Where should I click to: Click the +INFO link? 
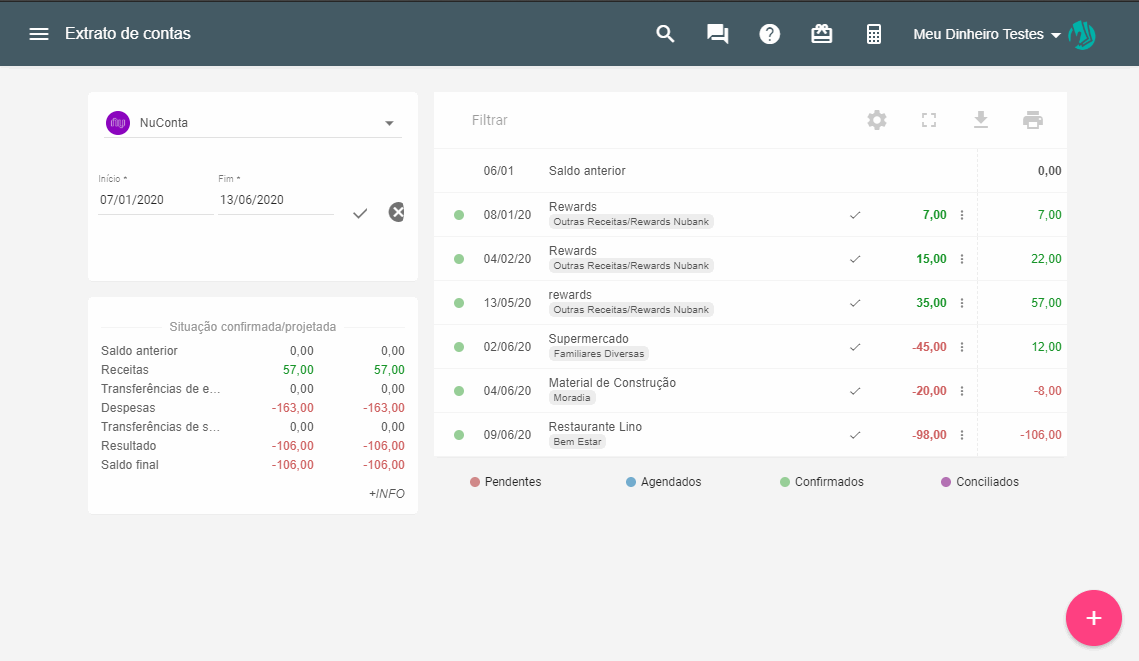coord(386,493)
